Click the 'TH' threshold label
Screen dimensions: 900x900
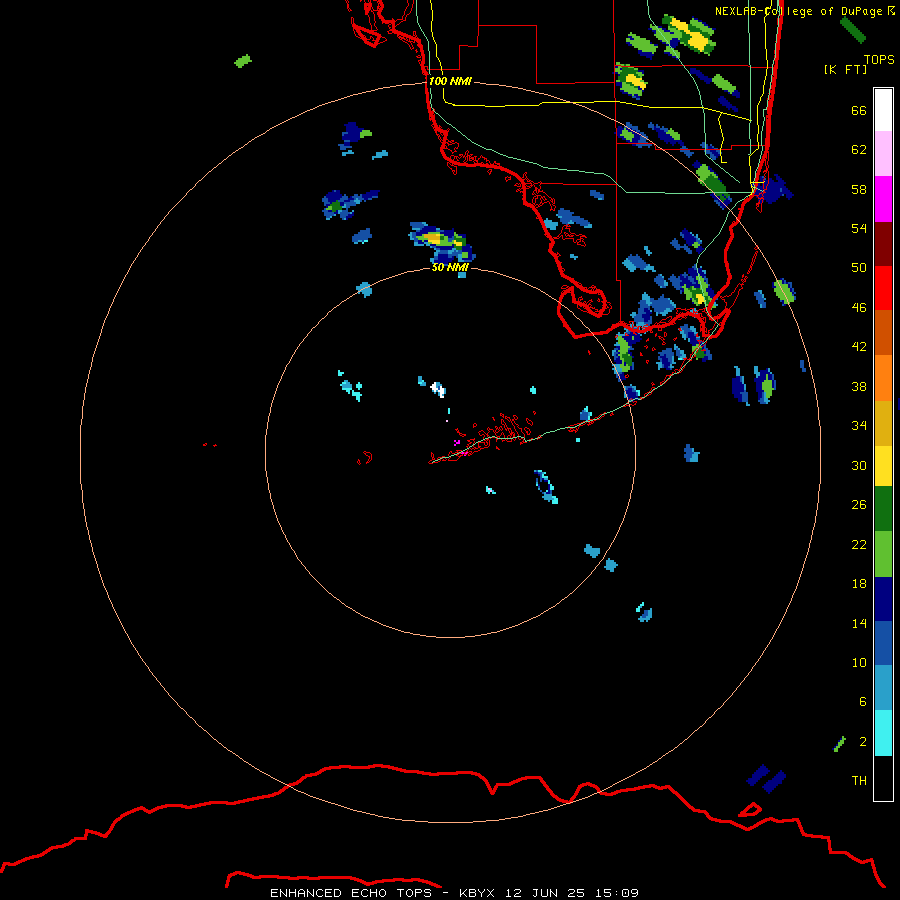[859, 781]
